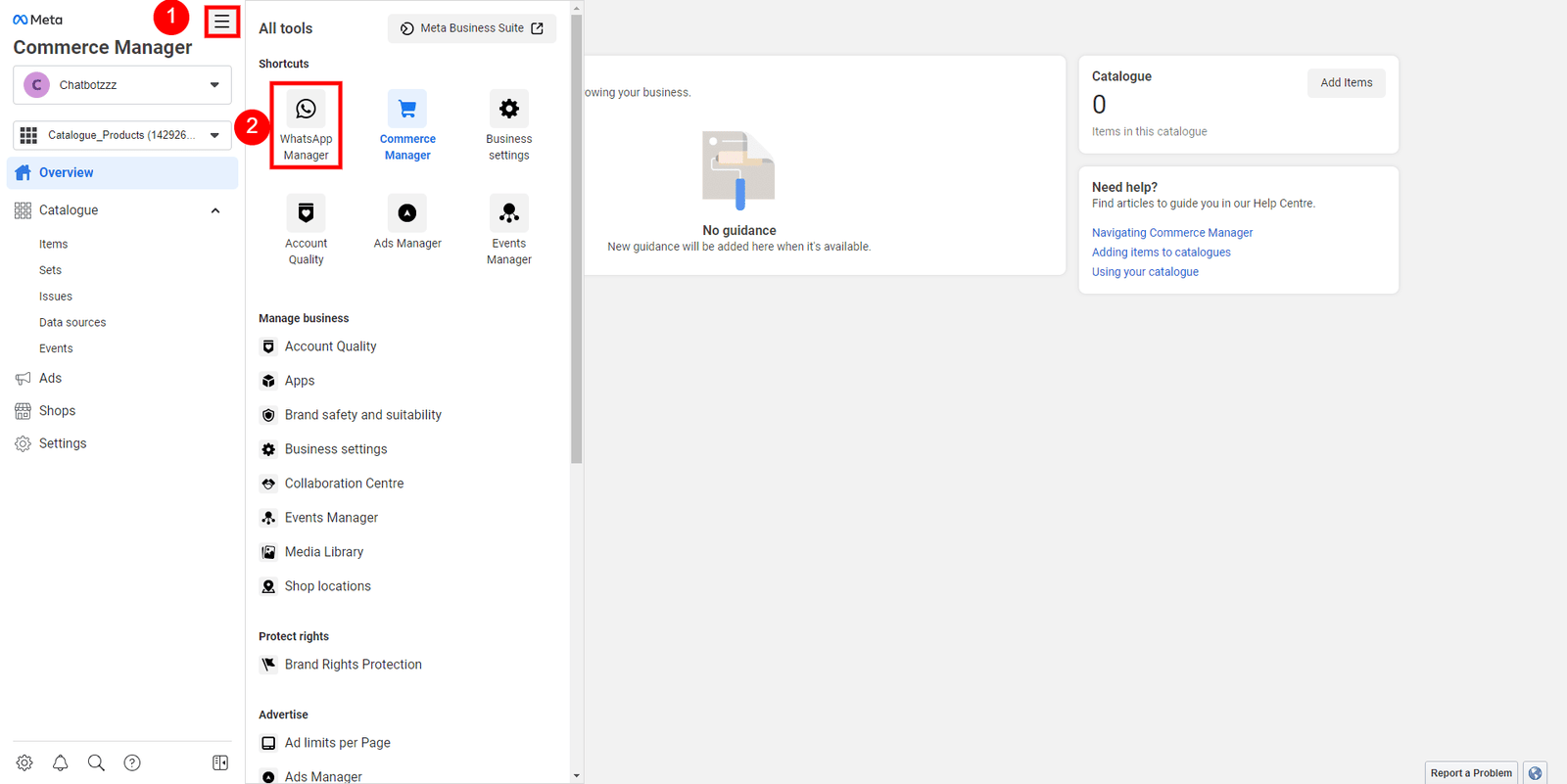The height and width of the screenshot is (784, 1567).
Task: Open the Navigating Commerce Manager help link
Action: tap(1172, 233)
